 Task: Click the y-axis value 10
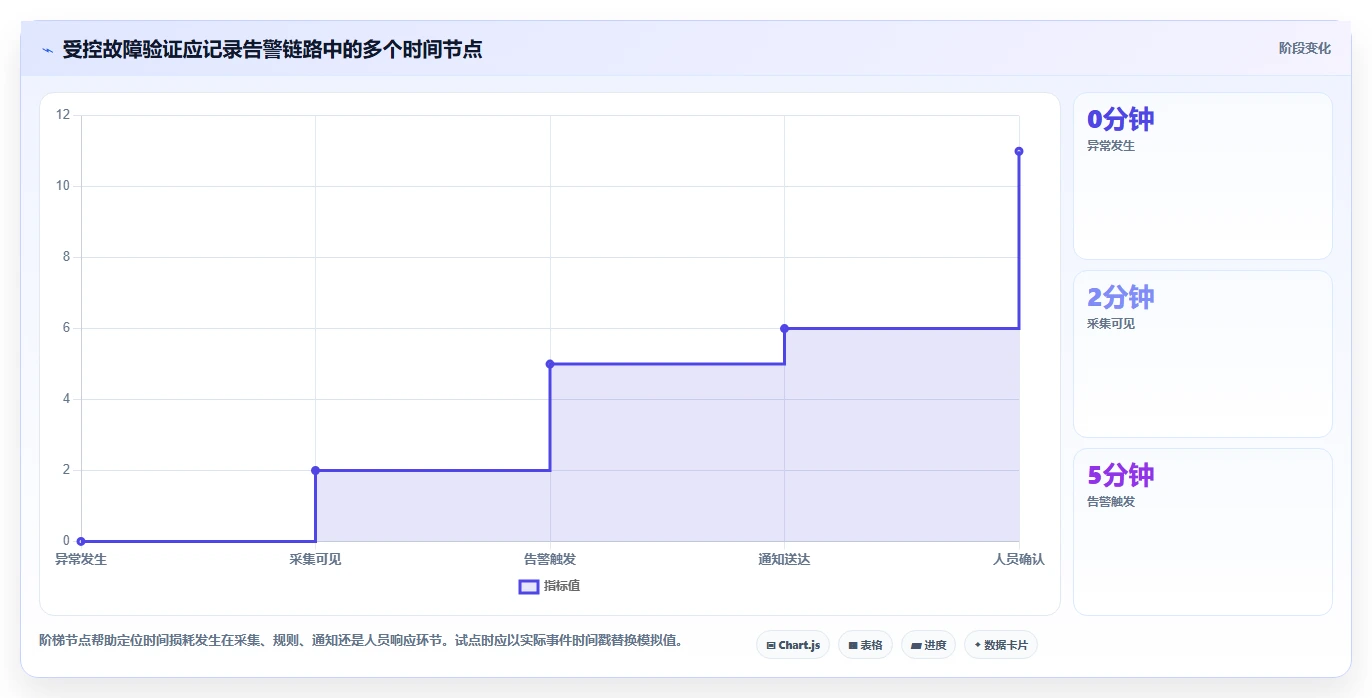click(x=63, y=186)
